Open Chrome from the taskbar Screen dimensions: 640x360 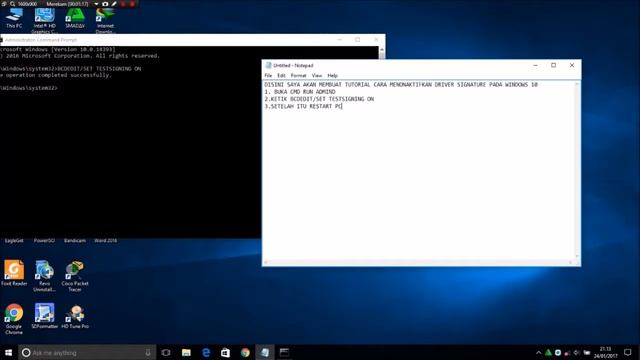point(245,353)
